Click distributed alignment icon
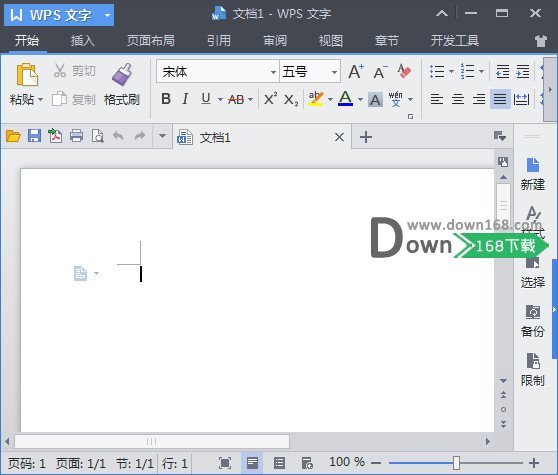 point(521,99)
